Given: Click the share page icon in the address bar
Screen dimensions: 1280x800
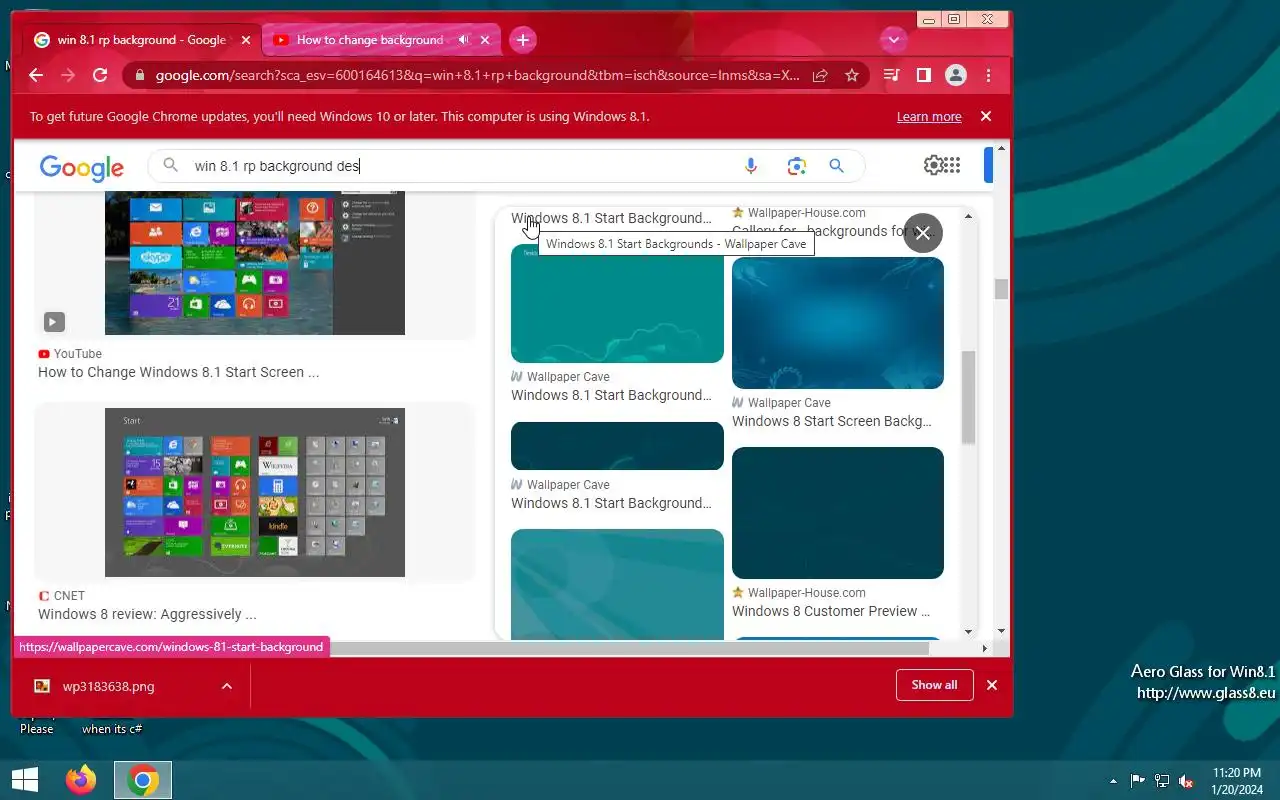Looking at the screenshot, I should [x=820, y=75].
